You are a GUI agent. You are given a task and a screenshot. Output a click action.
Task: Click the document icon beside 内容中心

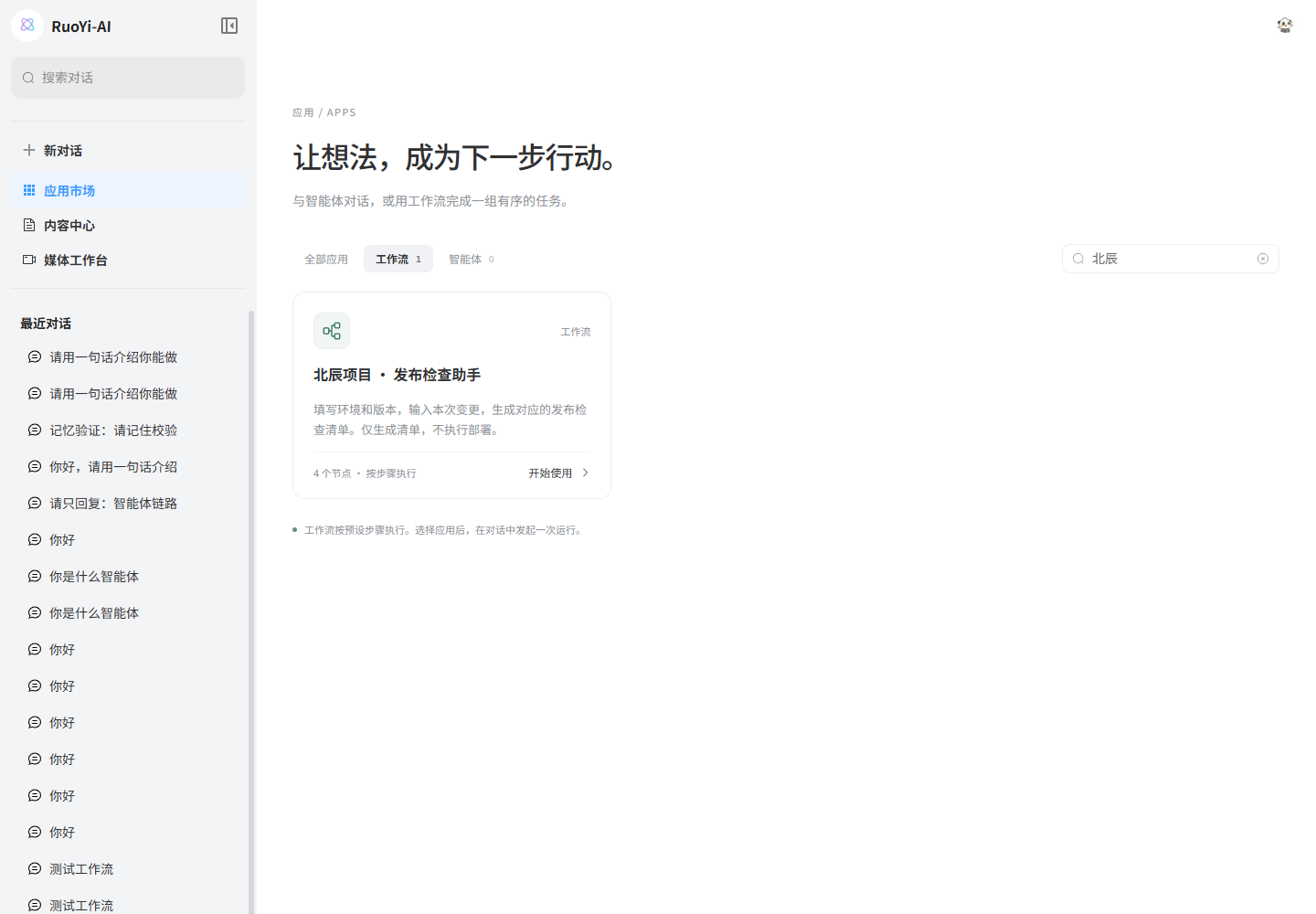(29, 225)
